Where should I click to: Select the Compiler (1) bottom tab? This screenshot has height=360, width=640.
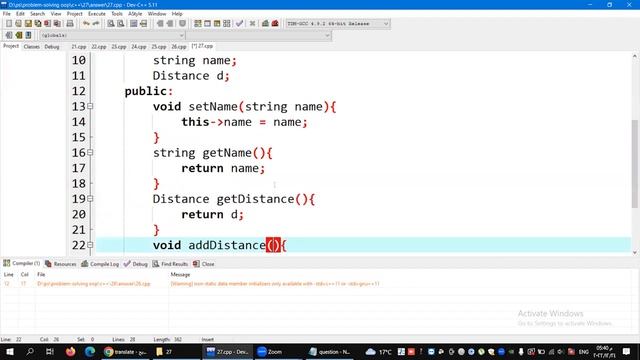pyautogui.click(x=22, y=263)
